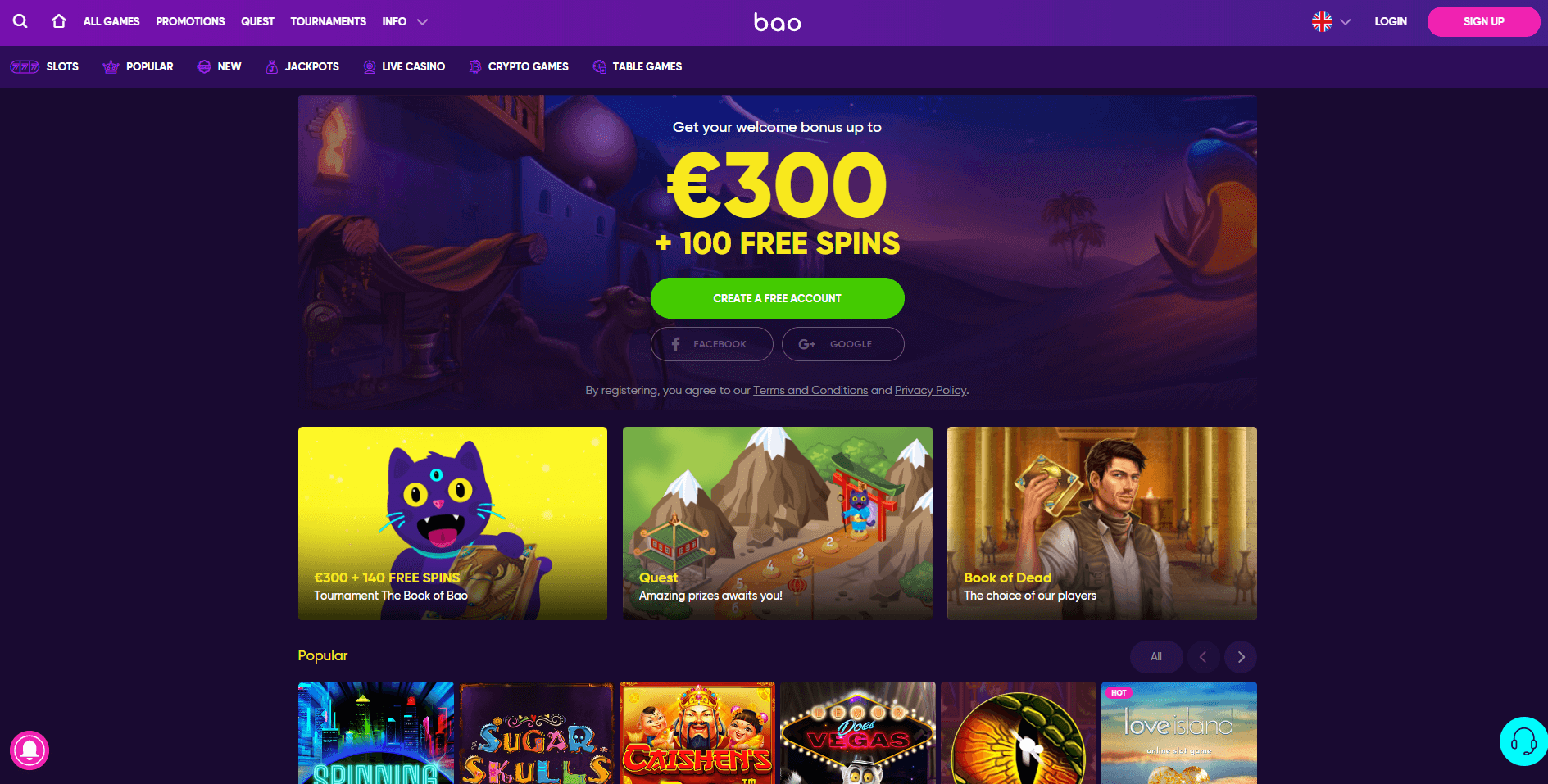Open the Tournaments menu item
Image resolution: width=1548 pixels, height=784 pixels.
328,21
